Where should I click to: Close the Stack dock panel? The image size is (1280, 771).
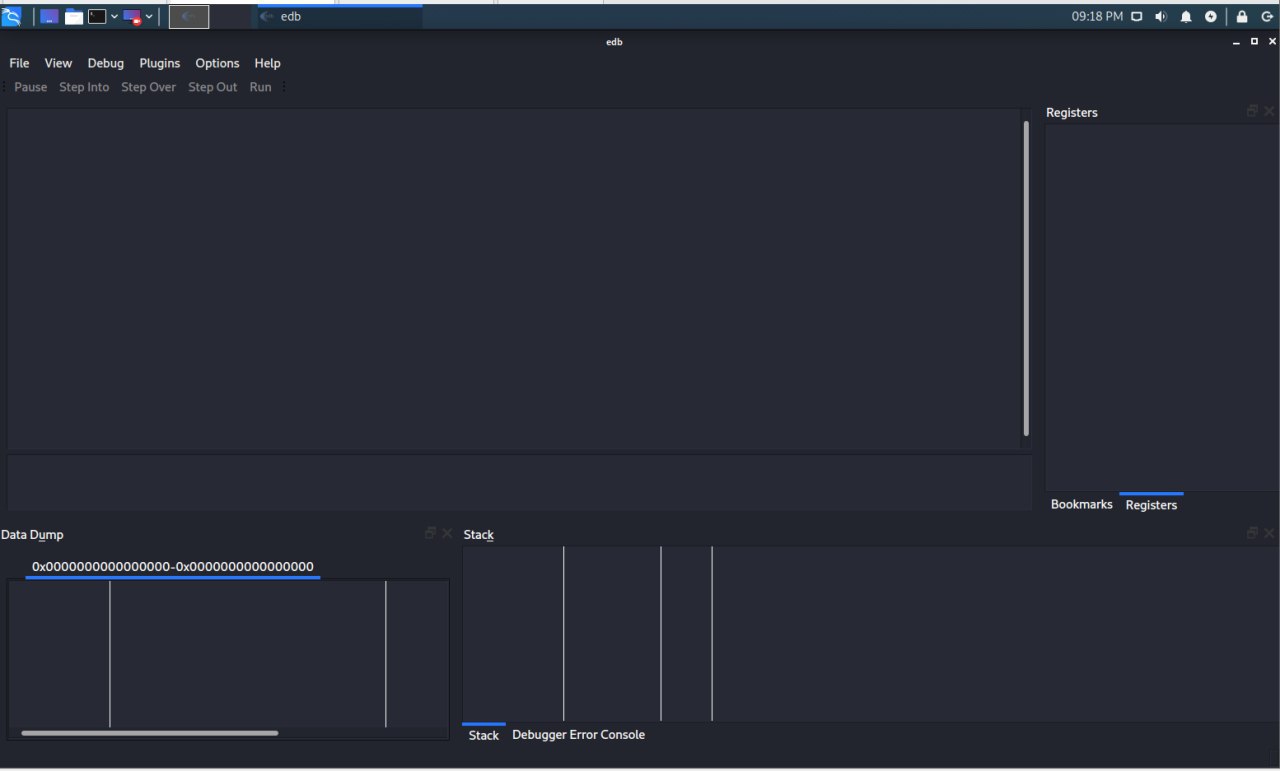click(x=1269, y=533)
